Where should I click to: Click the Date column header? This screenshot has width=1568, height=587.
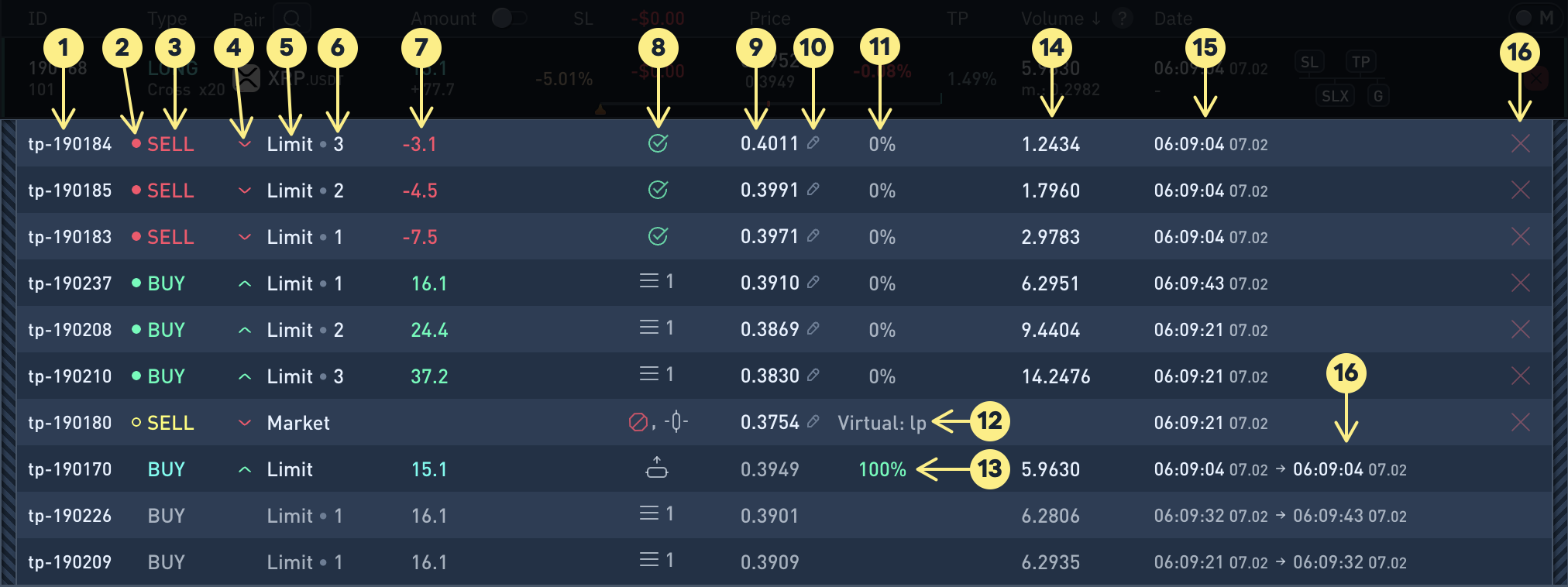coord(1173,19)
